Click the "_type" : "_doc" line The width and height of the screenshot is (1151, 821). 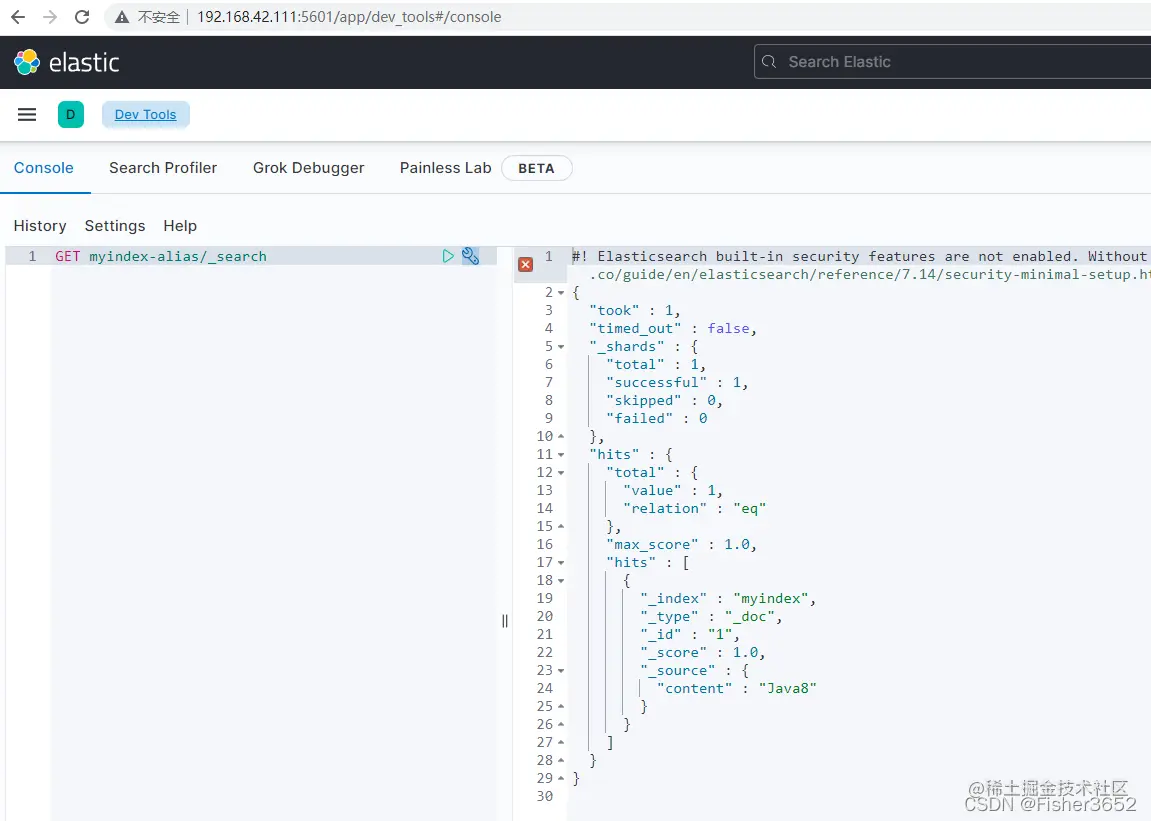click(x=711, y=617)
